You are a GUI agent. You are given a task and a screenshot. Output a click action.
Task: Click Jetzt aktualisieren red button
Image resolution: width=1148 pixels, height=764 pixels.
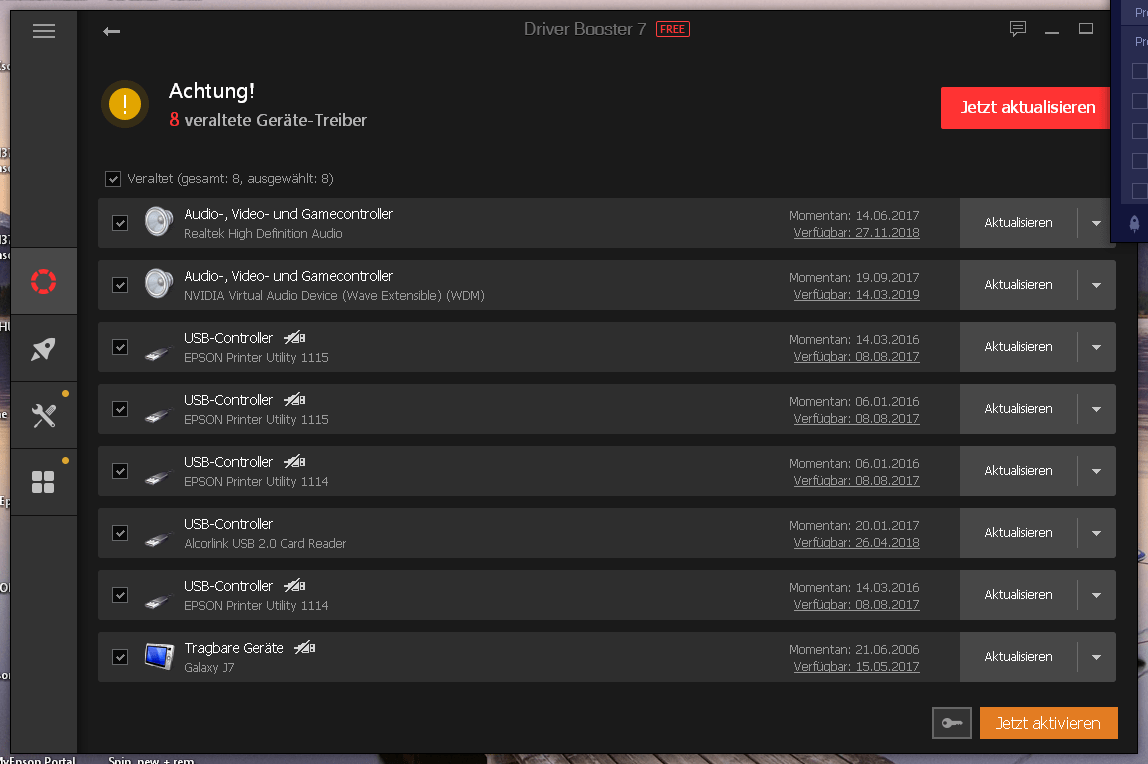(1025, 108)
